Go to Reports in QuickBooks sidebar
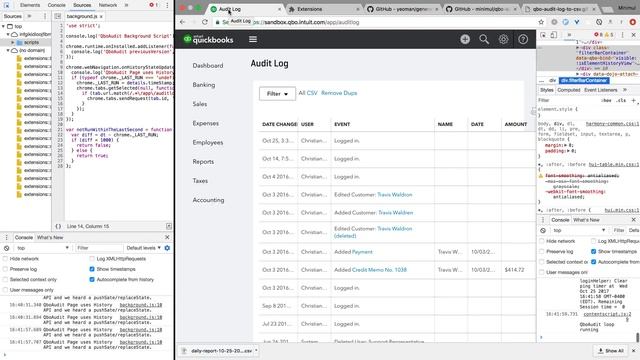Viewport: 640px width, 360px height. (x=203, y=162)
